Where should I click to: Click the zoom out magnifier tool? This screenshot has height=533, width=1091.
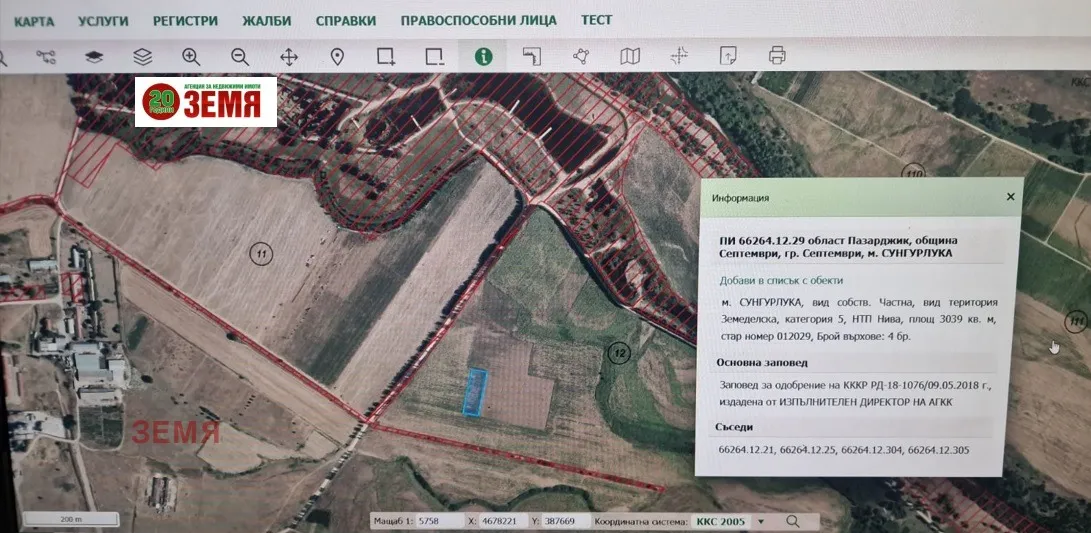pyautogui.click(x=240, y=57)
